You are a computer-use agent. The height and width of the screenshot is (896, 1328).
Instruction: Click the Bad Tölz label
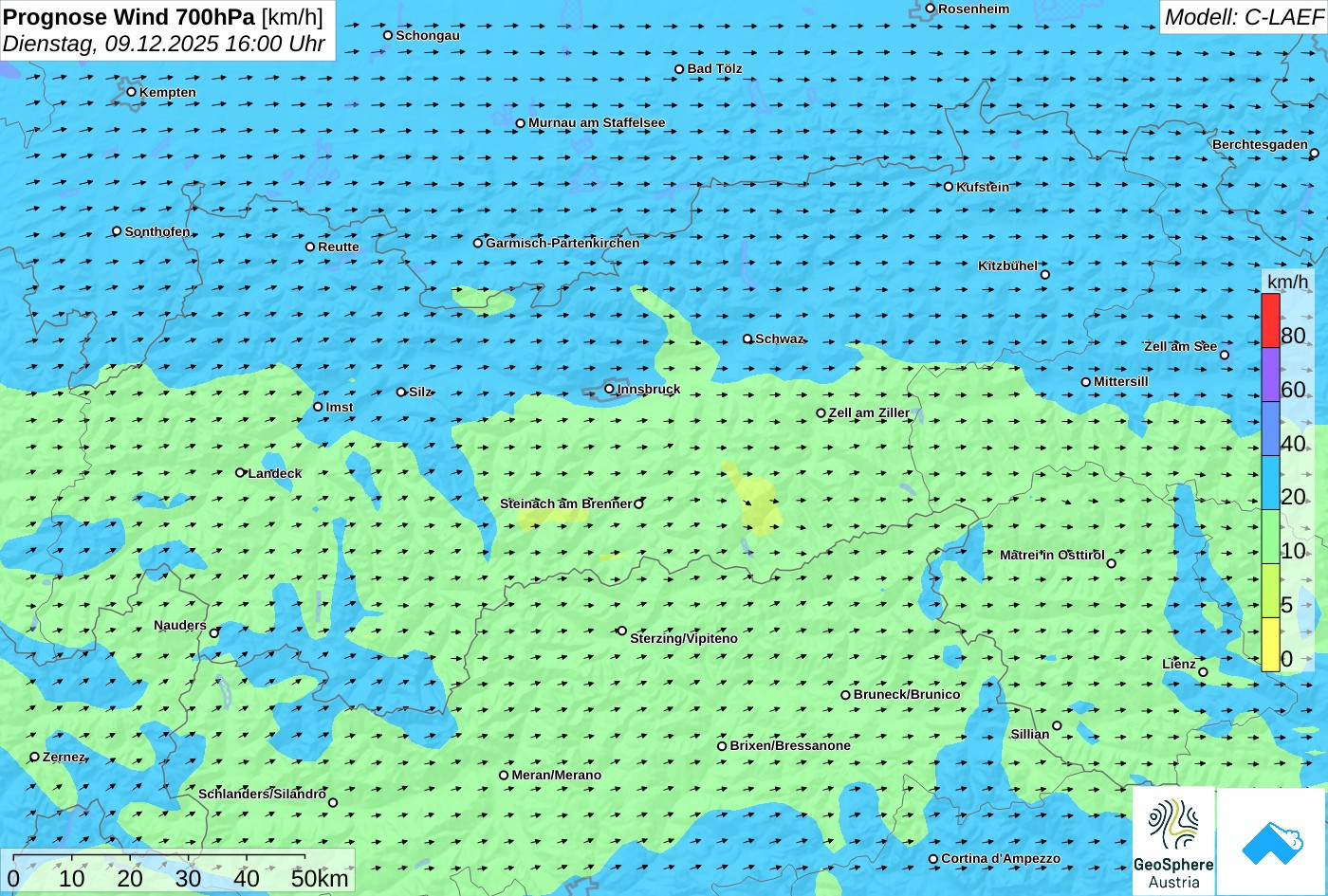coord(715,68)
